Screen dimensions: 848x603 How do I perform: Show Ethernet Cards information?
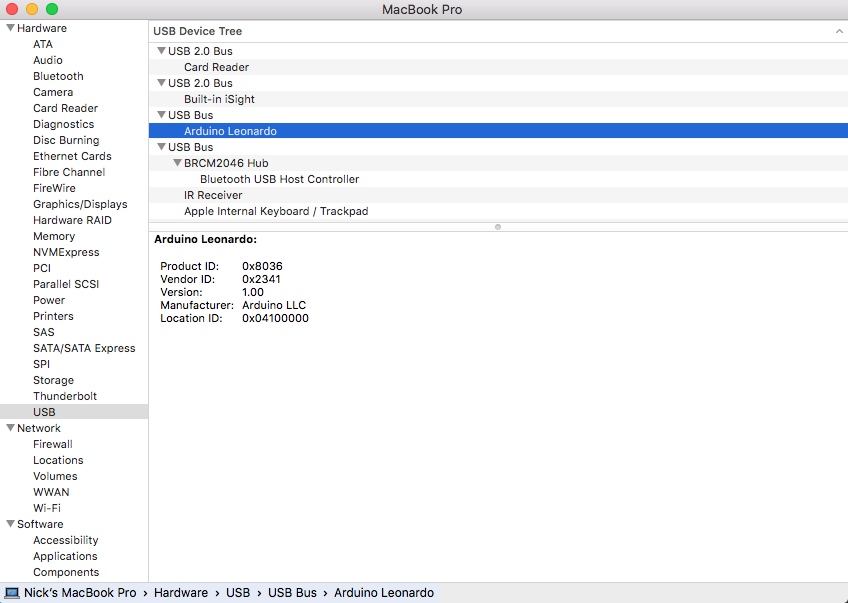point(72,156)
